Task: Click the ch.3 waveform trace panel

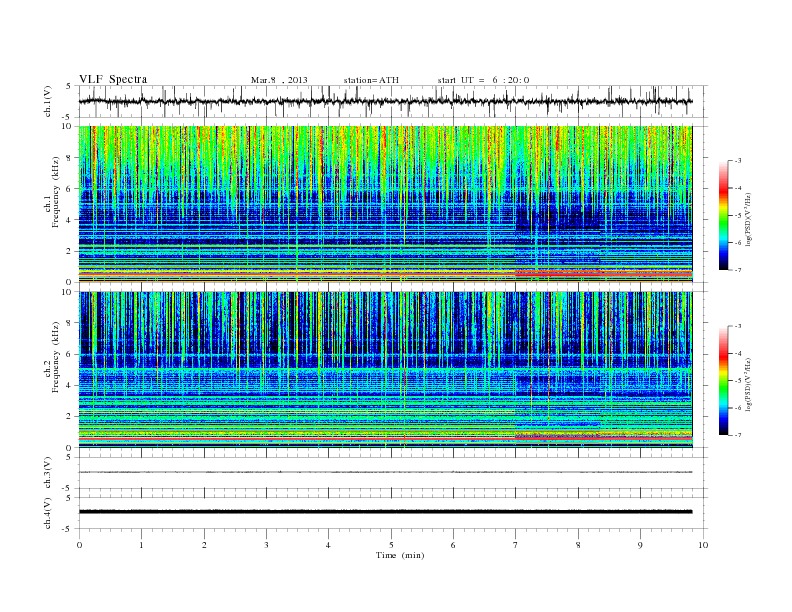Action: tap(393, 473)
